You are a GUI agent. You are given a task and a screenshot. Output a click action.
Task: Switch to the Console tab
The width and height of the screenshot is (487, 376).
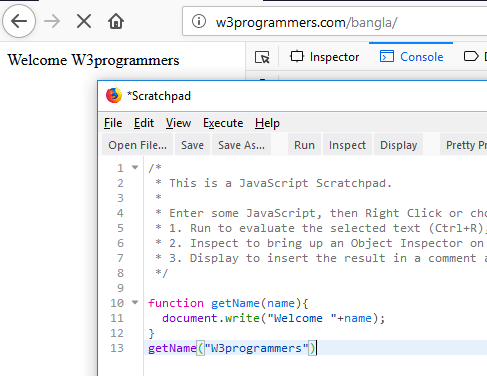411,57
